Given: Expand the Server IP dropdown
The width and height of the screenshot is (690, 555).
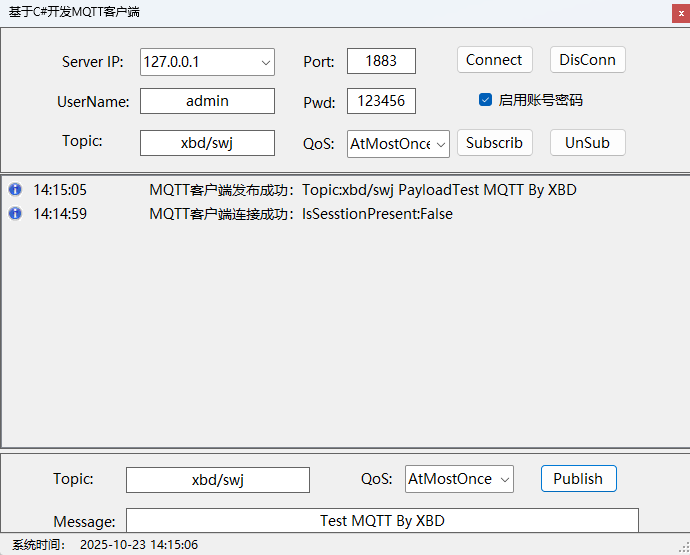Looking at the screenshot, I should coord(266,62).
